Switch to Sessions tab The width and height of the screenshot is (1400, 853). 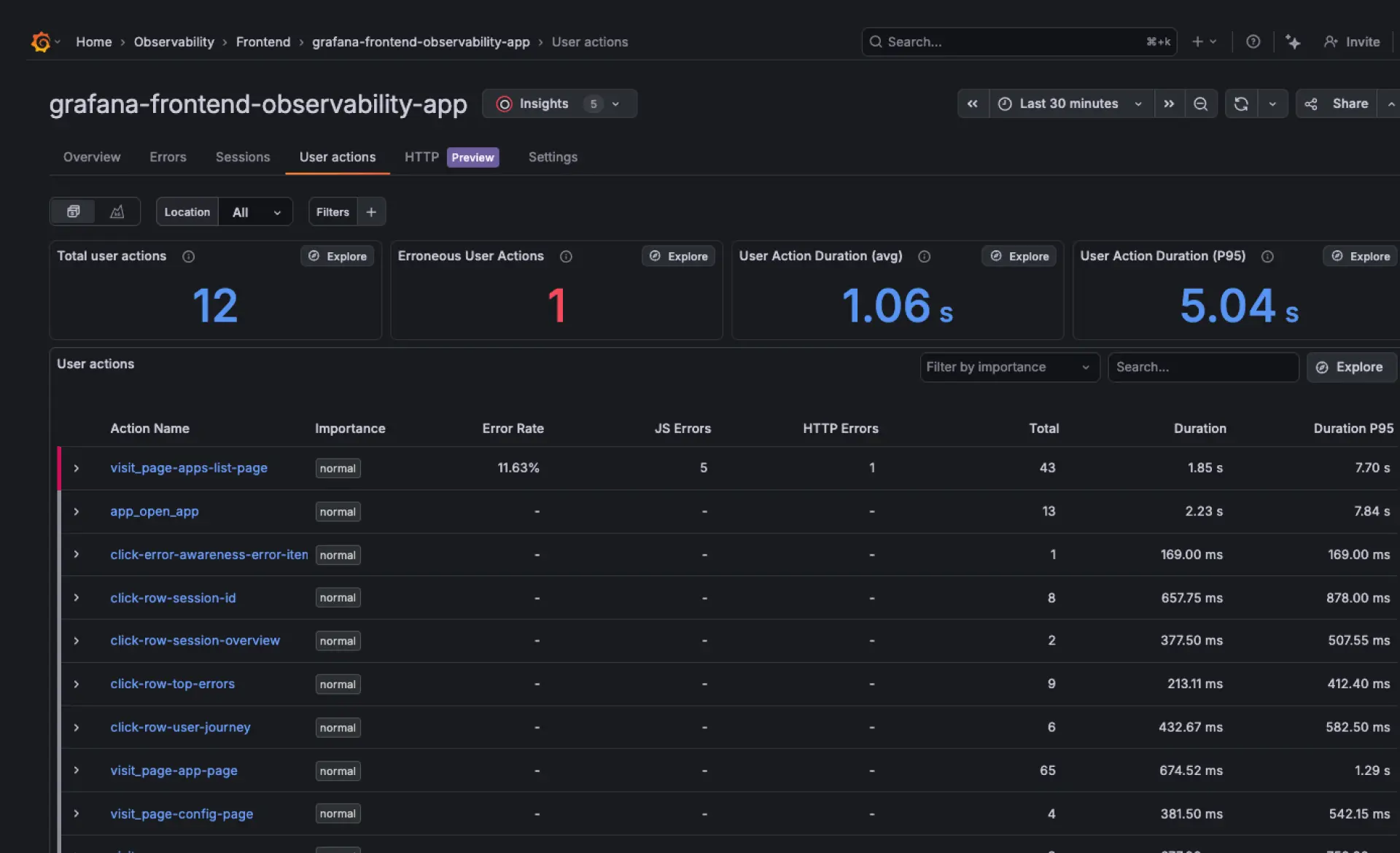pos(243,157)
